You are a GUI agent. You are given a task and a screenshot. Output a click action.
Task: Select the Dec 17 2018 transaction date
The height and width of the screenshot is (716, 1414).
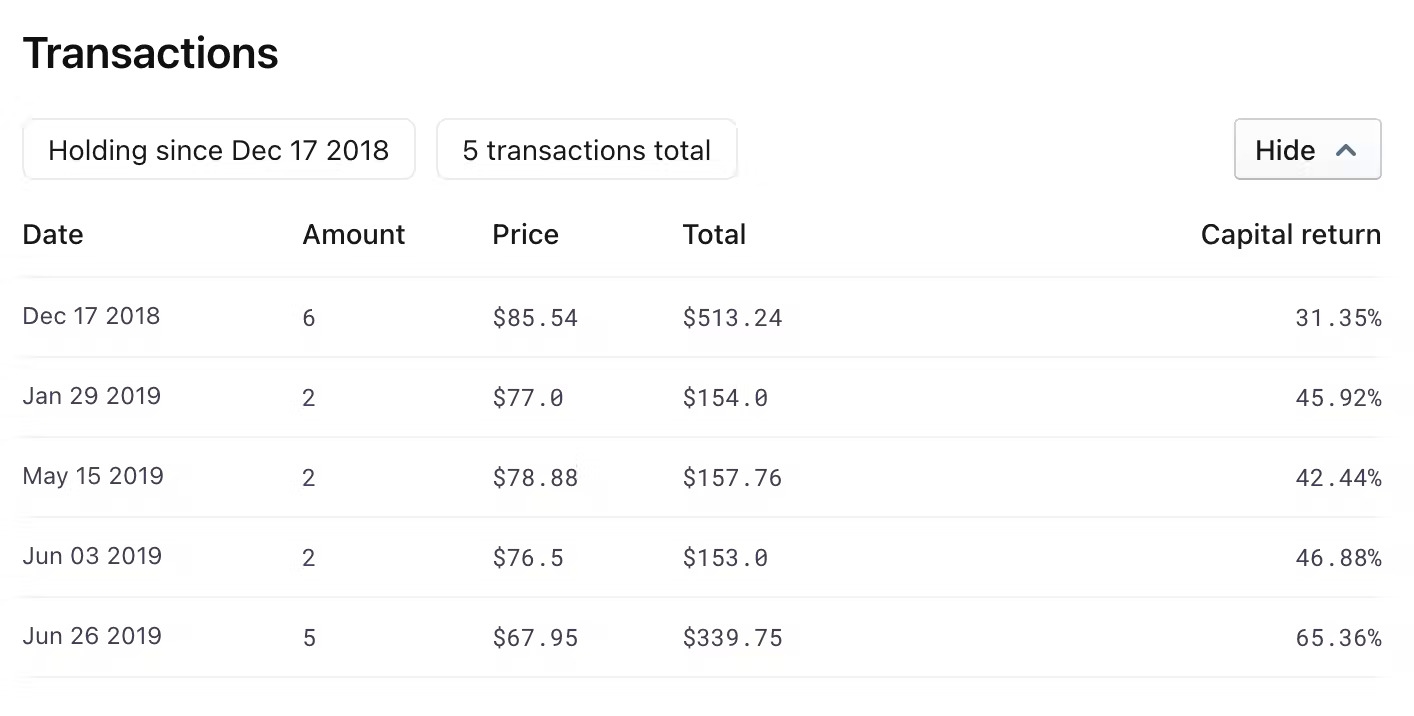pos(91,316)
